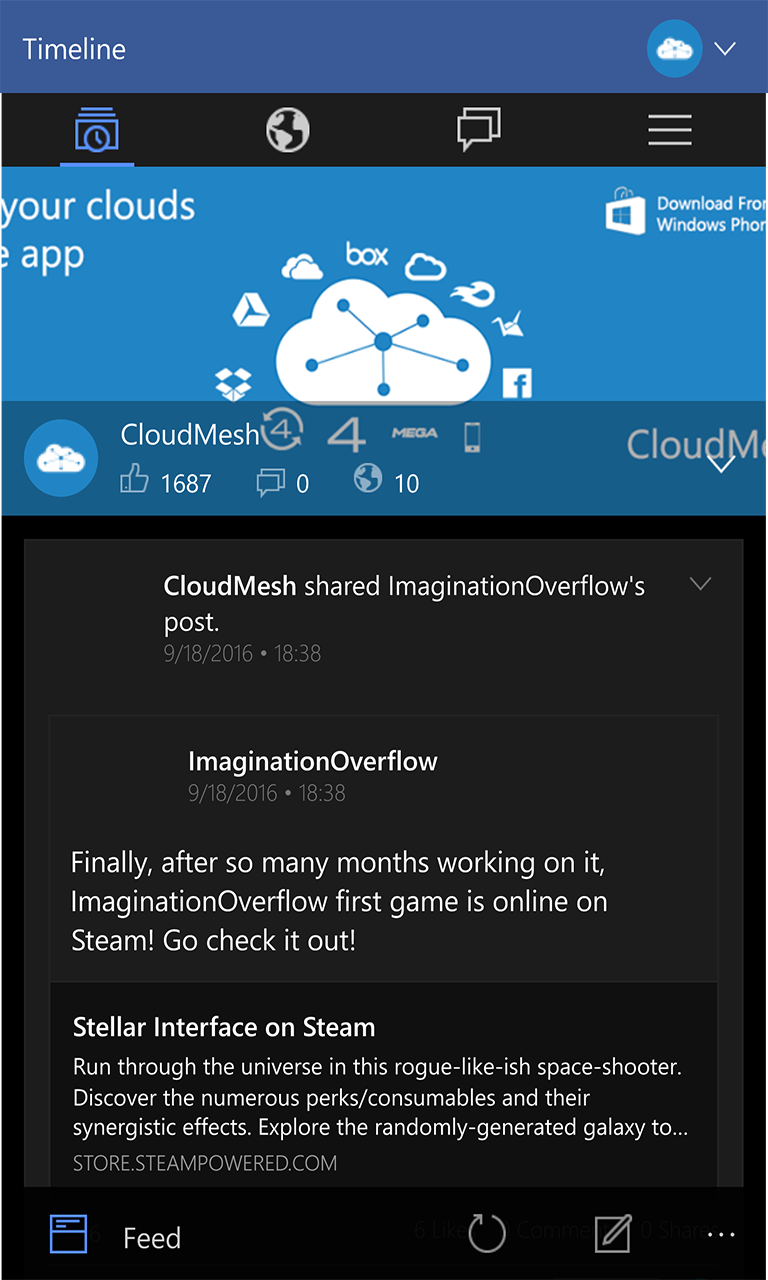Open the ImaginationOverflow post author link
This screenshot has height=1280, width=768.
[312, 761]
